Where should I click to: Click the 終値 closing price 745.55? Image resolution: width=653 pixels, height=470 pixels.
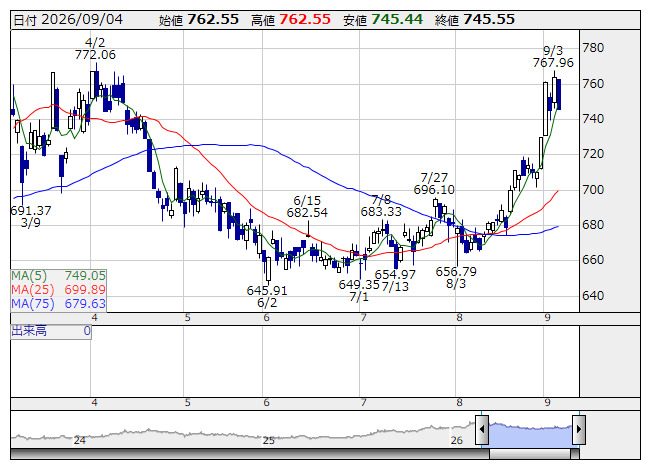click(489, 20)
